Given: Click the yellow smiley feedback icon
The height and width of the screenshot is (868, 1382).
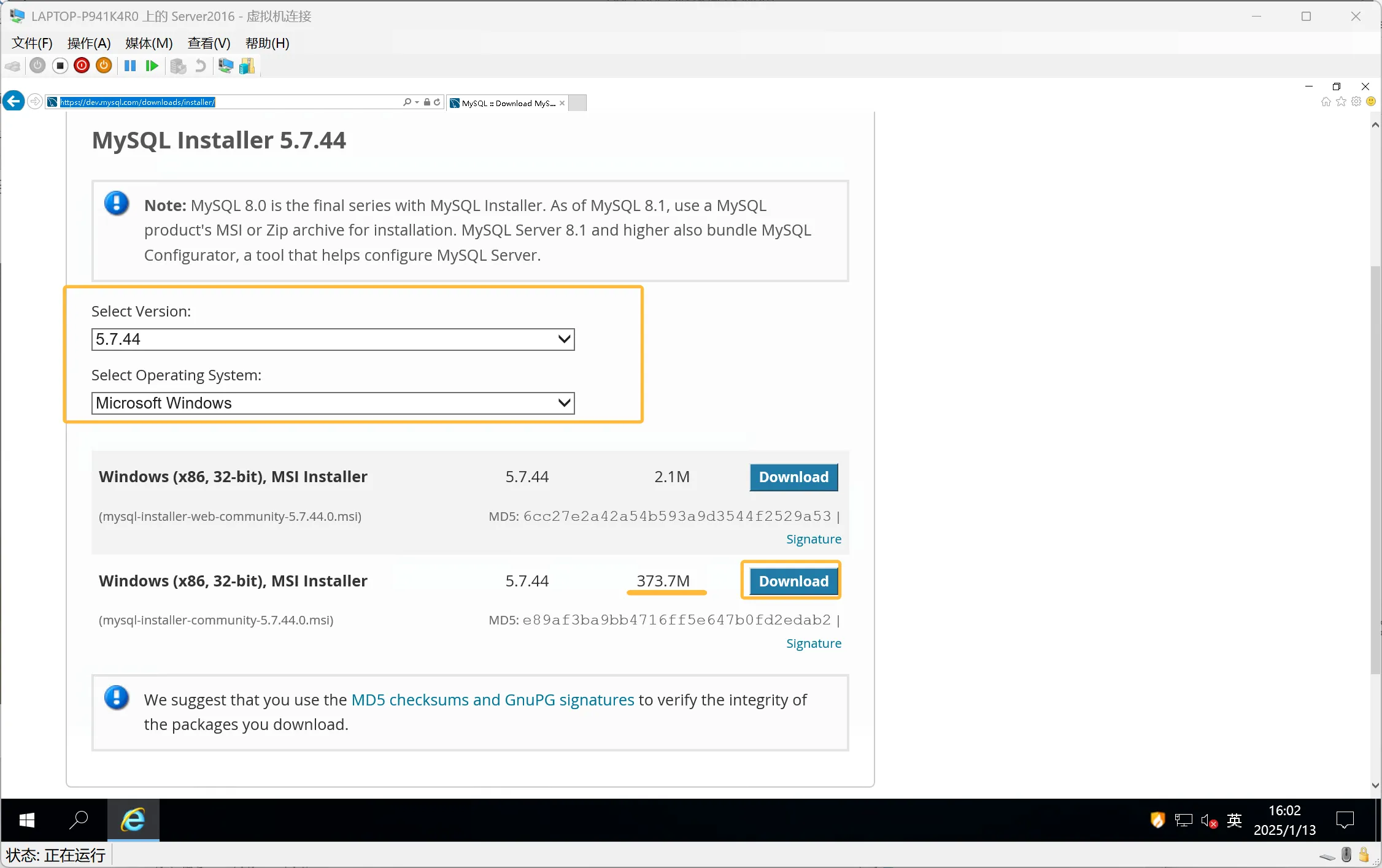Looking at the screenshot, I should 1371,102.
